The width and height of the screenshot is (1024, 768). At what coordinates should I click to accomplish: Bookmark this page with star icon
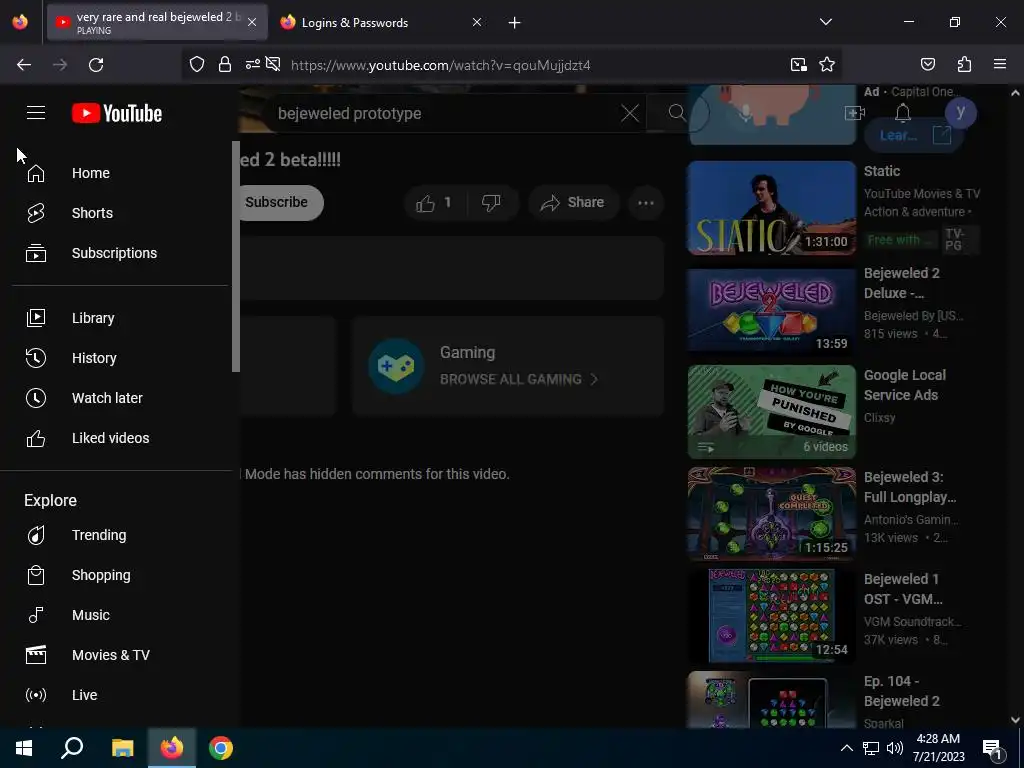point(827,65)
